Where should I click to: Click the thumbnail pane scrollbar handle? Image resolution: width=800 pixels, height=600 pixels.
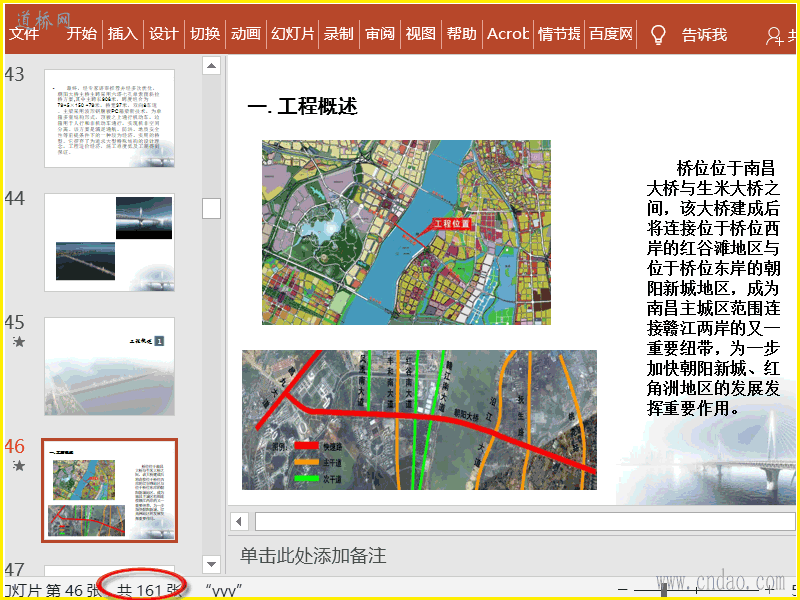[212, 208]
